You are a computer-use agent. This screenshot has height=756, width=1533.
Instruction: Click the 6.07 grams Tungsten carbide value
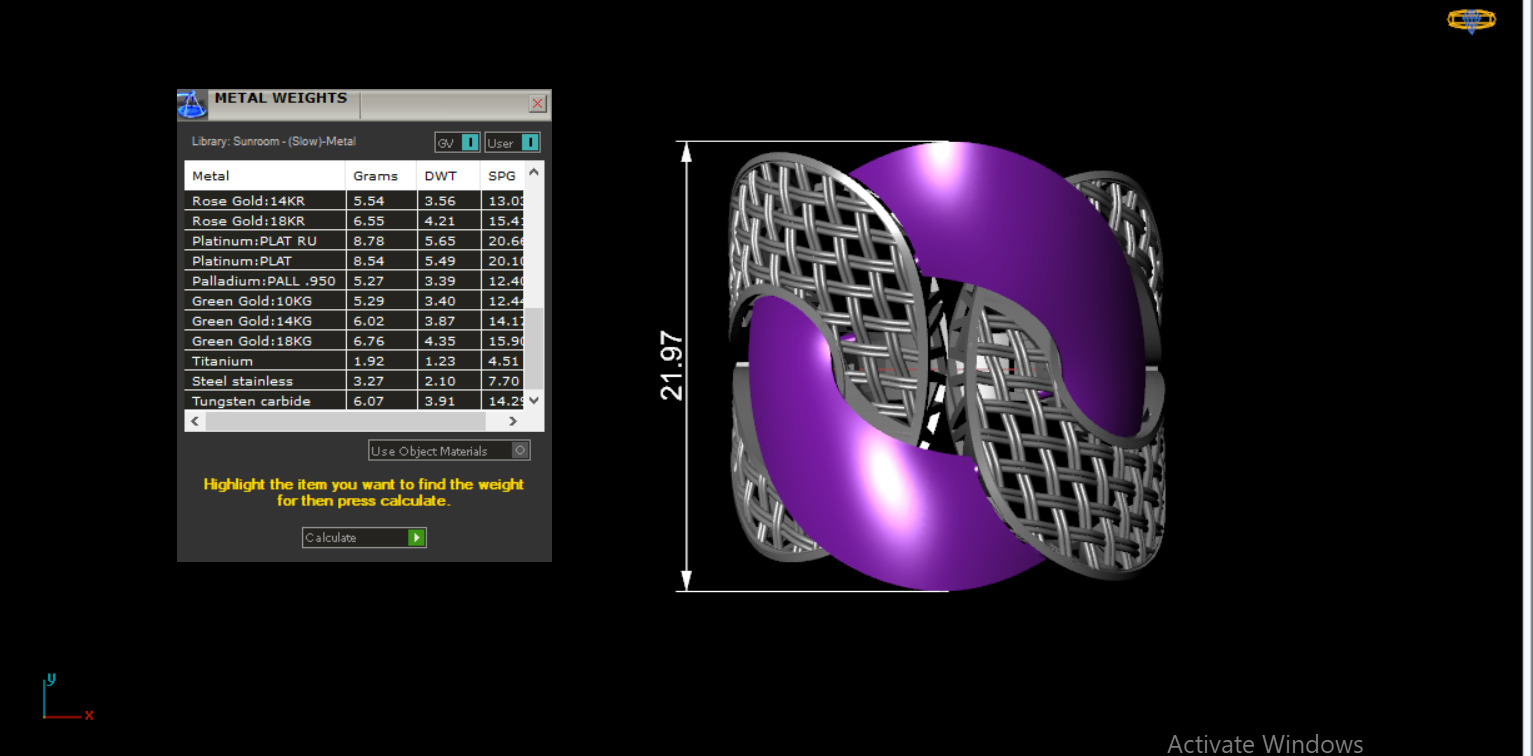tap(369, 401)
